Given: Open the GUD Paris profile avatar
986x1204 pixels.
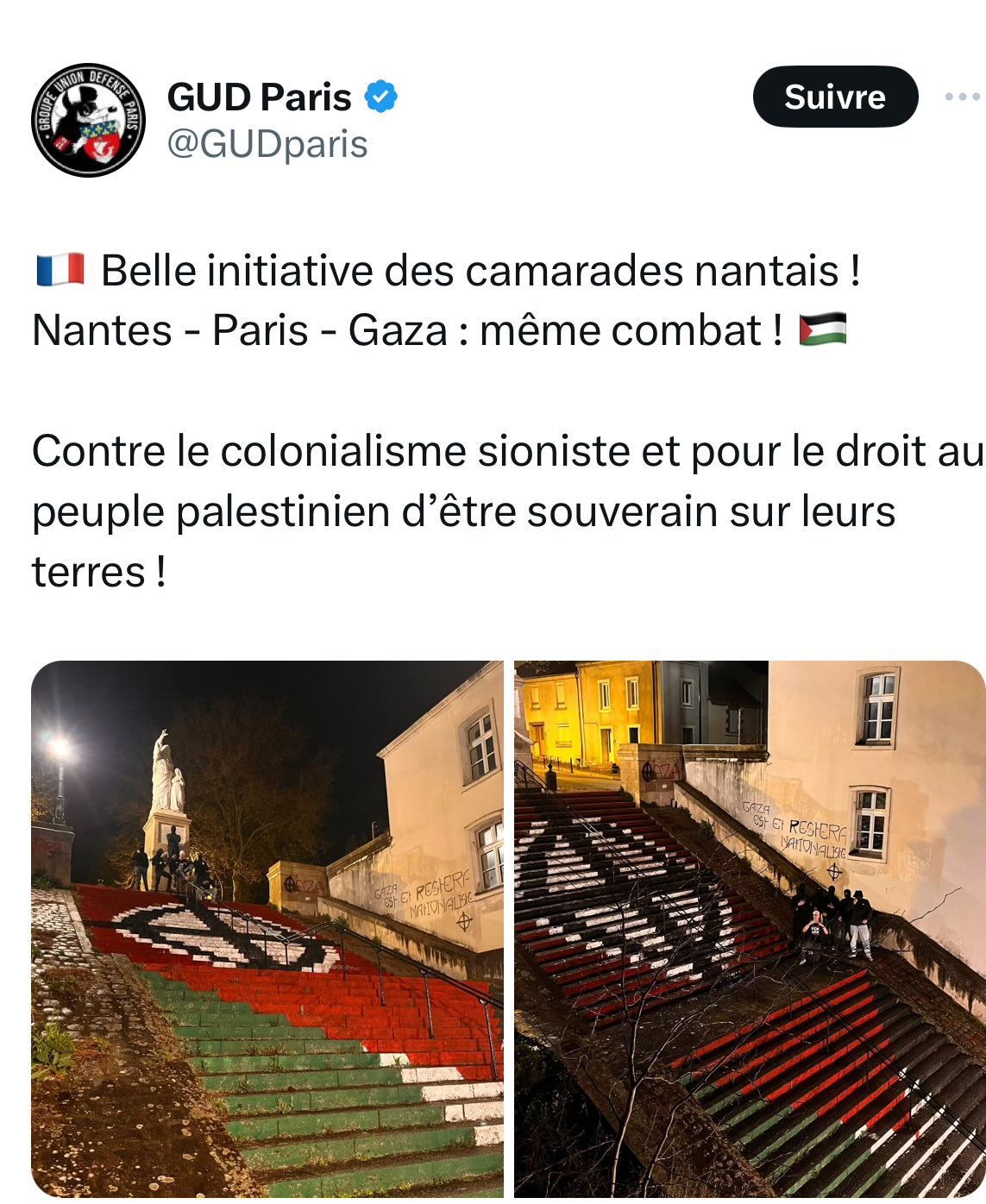Looking at the screenshot, I should [89, 121].
